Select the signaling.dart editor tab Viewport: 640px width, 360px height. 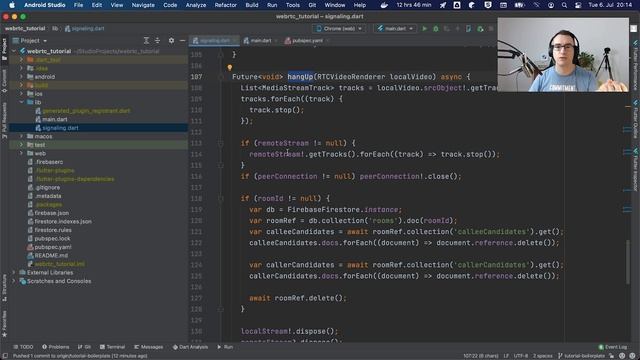[214, 40]
